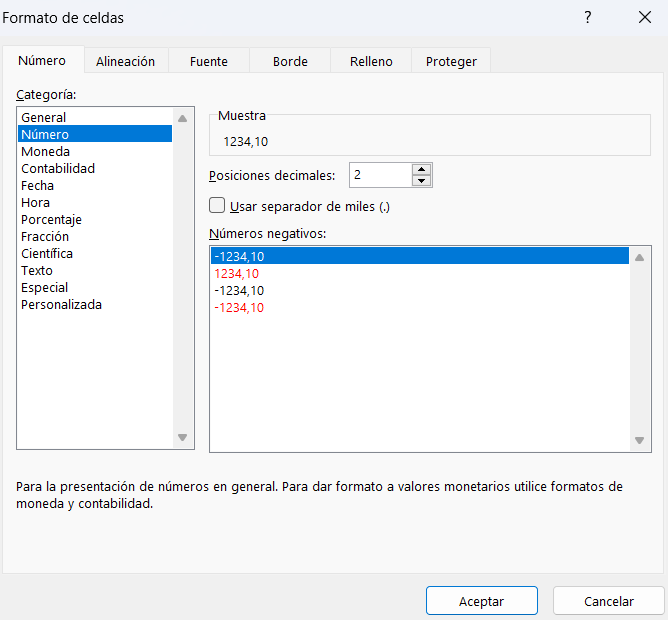Click the Cancelar button
The height and width of the screenshot is (620, 668).
[x=609, y=601]
